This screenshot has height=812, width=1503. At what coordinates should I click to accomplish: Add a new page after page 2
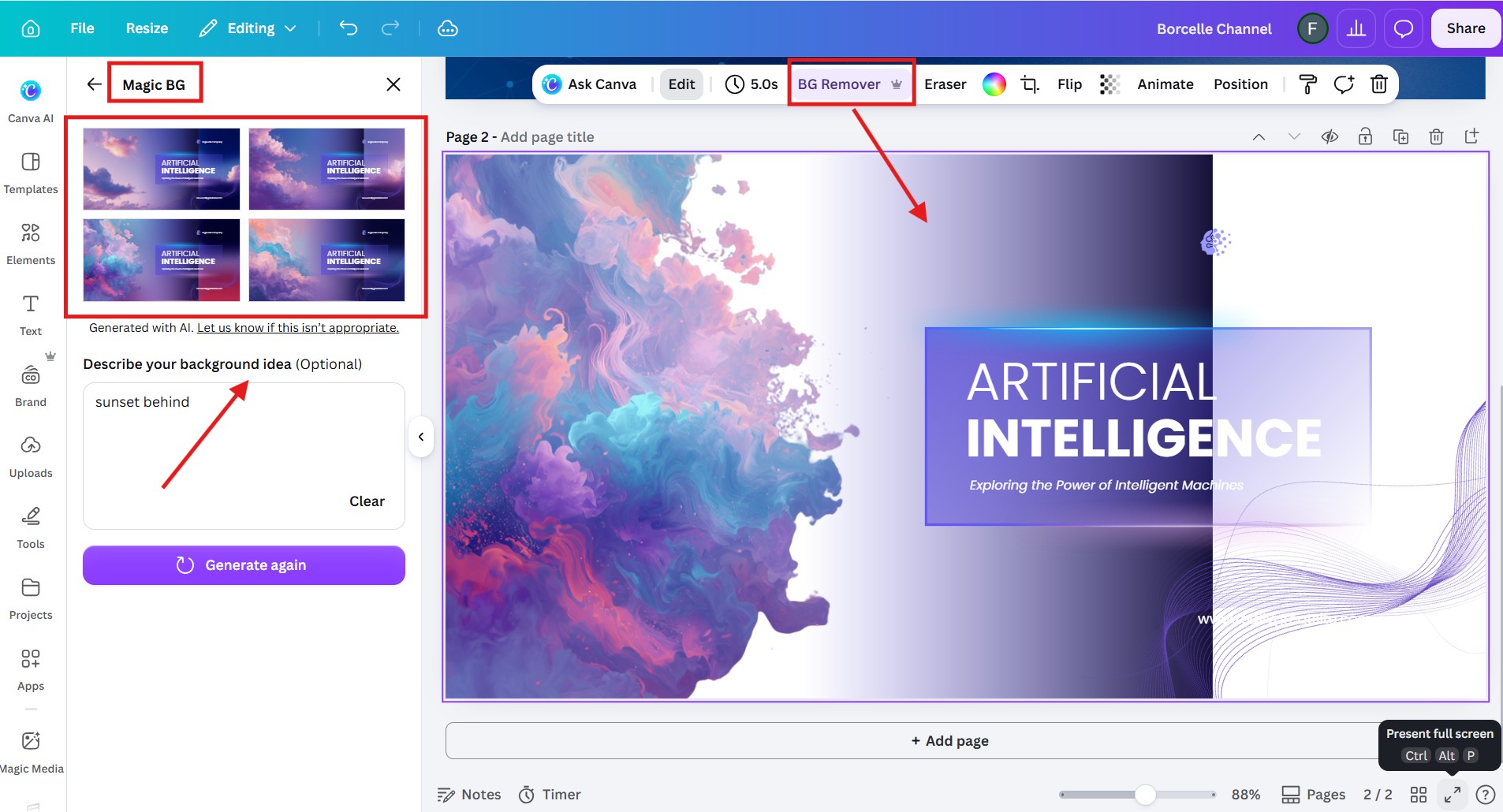1472,136
